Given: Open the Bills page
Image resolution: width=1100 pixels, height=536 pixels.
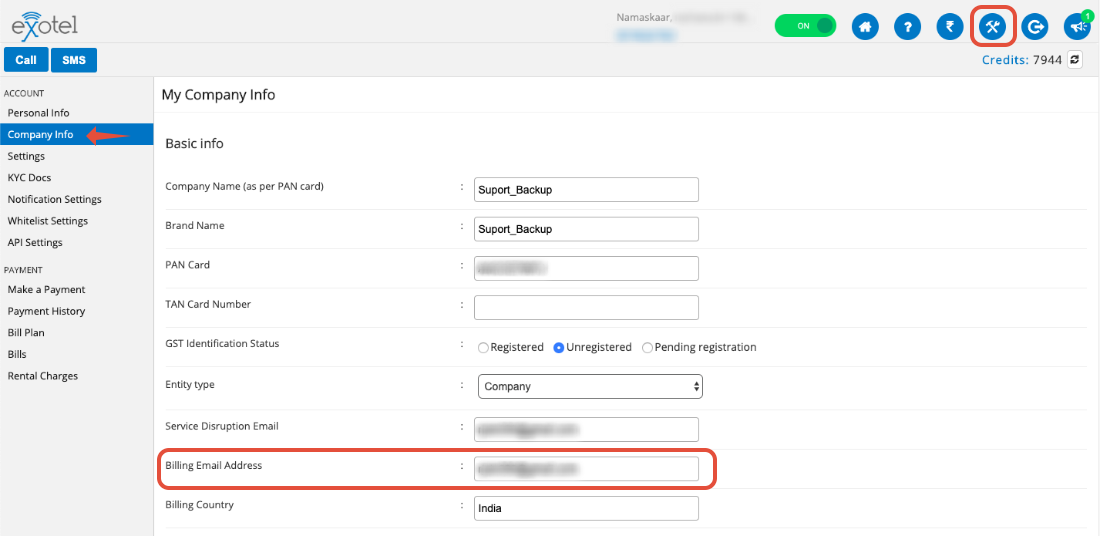Looking at the screenshot, I should pyautogui.click(x=17, y=354).
